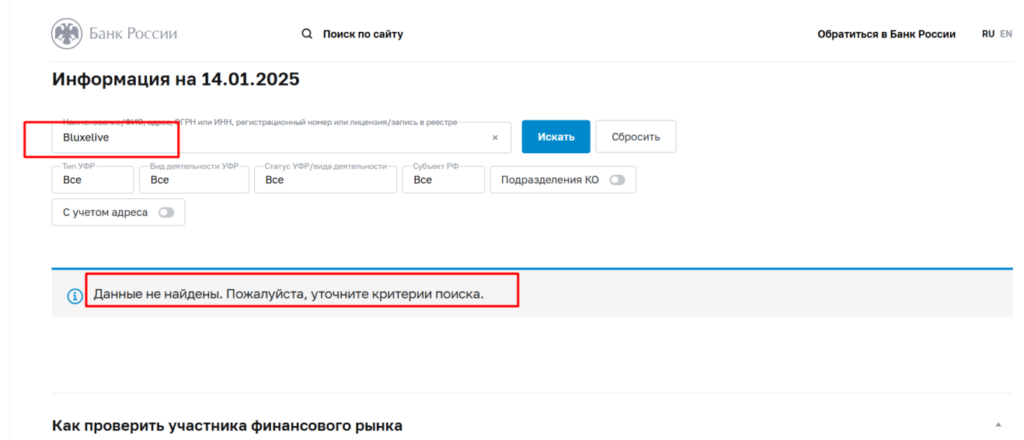Open site search via magnifier icon

[x=307, y=34]
